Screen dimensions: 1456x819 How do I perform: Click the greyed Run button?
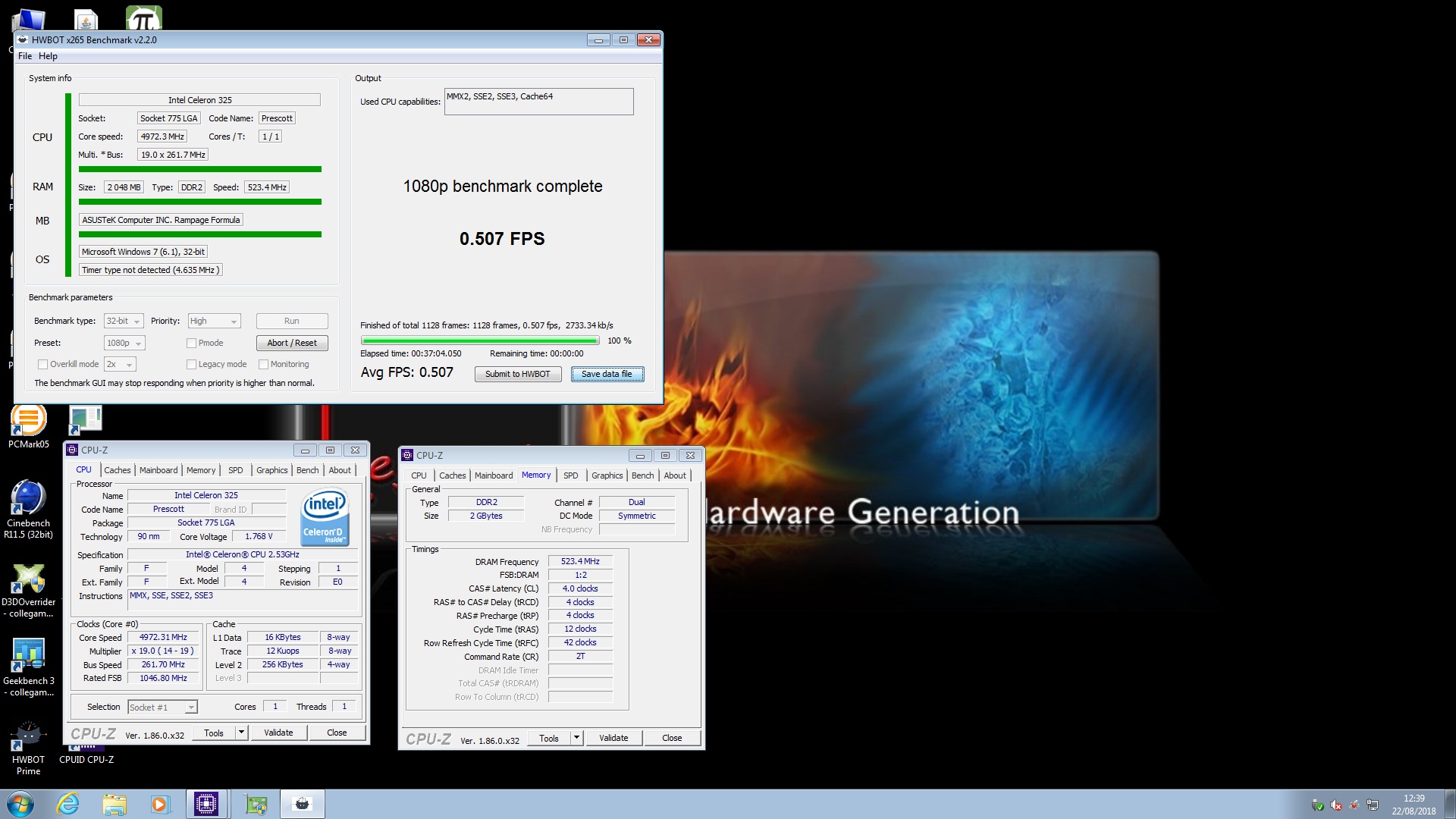tap(292, 321)
